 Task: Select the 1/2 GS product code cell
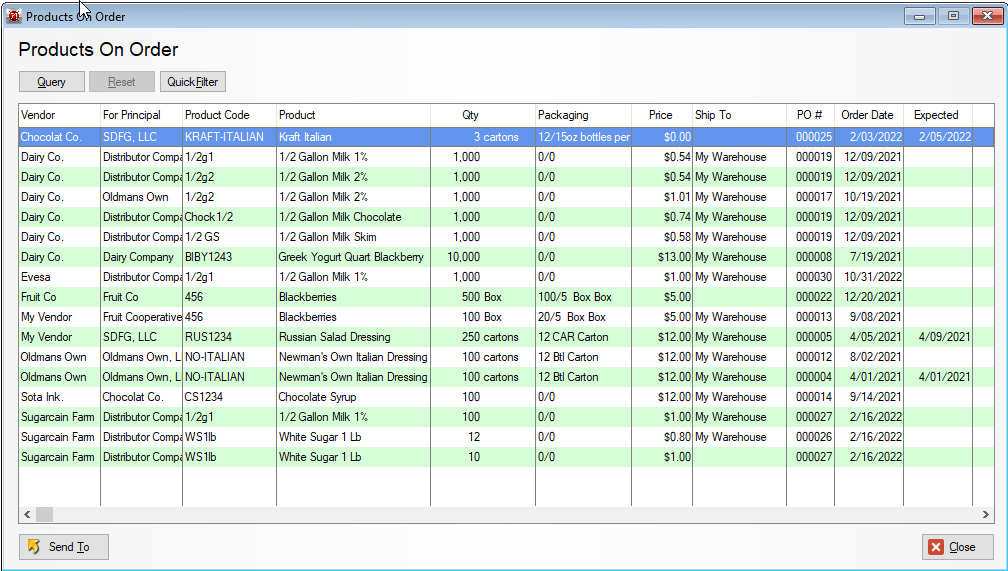tap(230, 237)
